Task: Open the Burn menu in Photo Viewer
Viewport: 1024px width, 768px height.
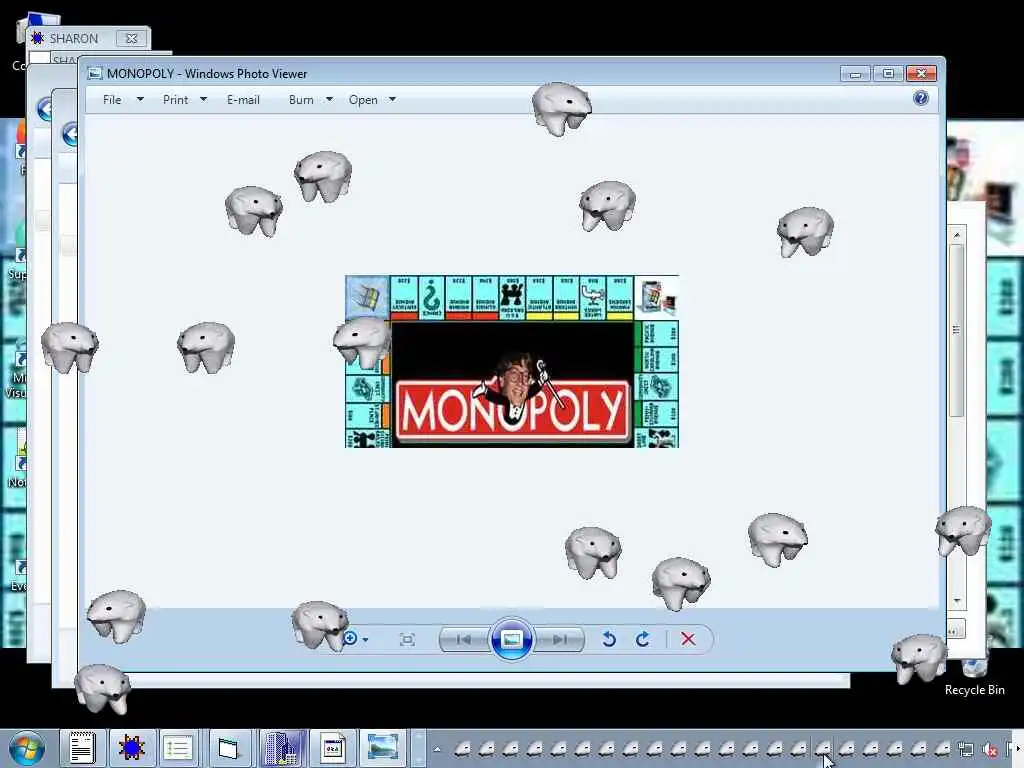Action: point(311,100)
